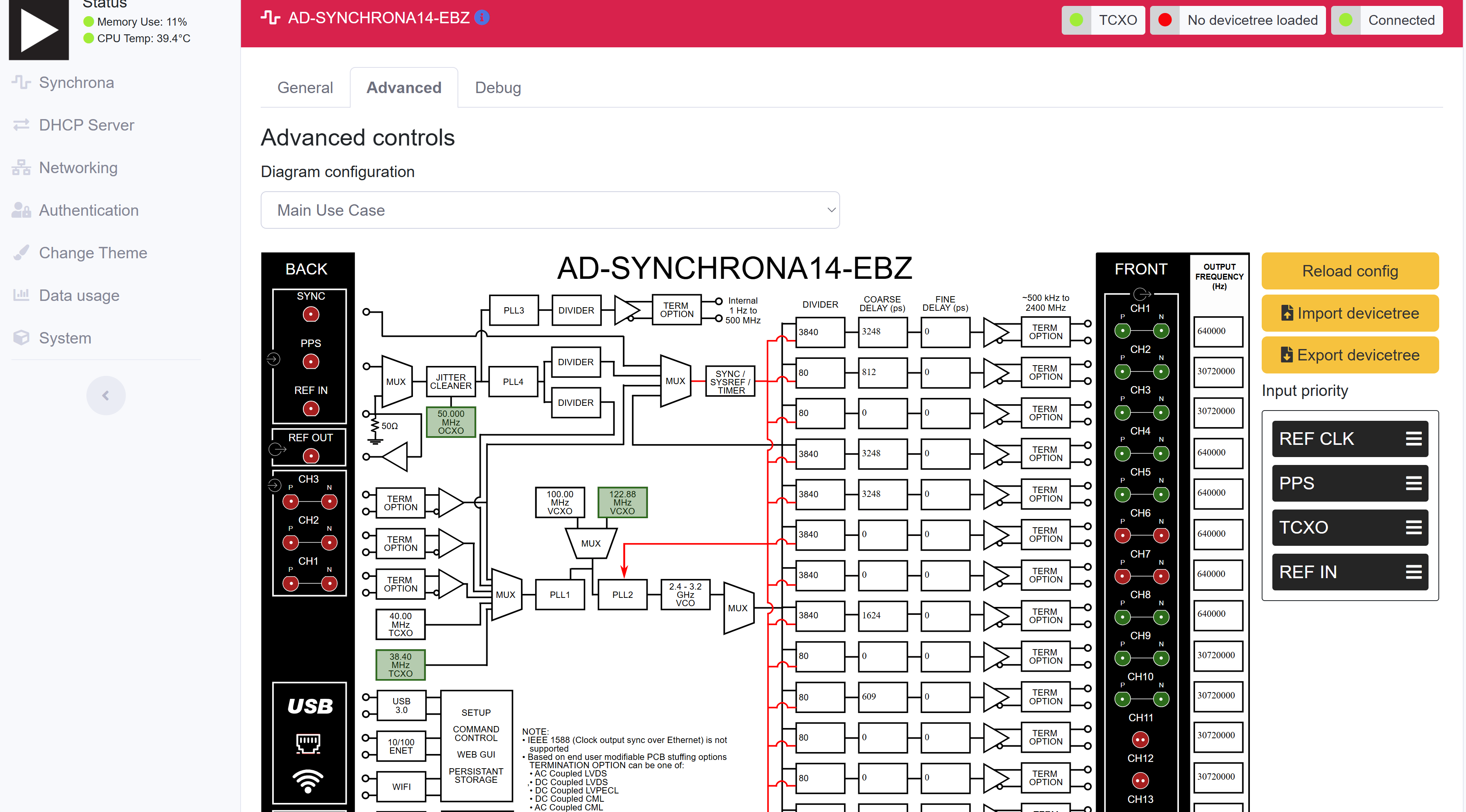Click the back panel PPS connector

(311, 361)
